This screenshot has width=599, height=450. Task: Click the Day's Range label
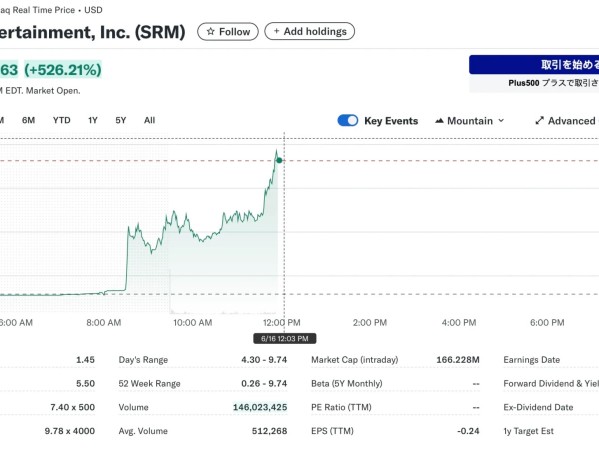point(143,360)
